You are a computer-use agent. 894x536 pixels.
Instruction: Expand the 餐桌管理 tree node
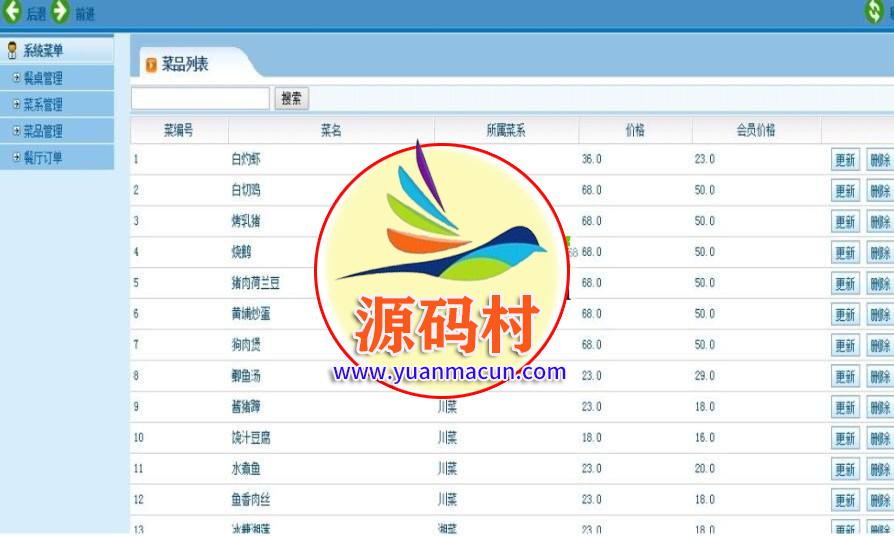(16, 78)
